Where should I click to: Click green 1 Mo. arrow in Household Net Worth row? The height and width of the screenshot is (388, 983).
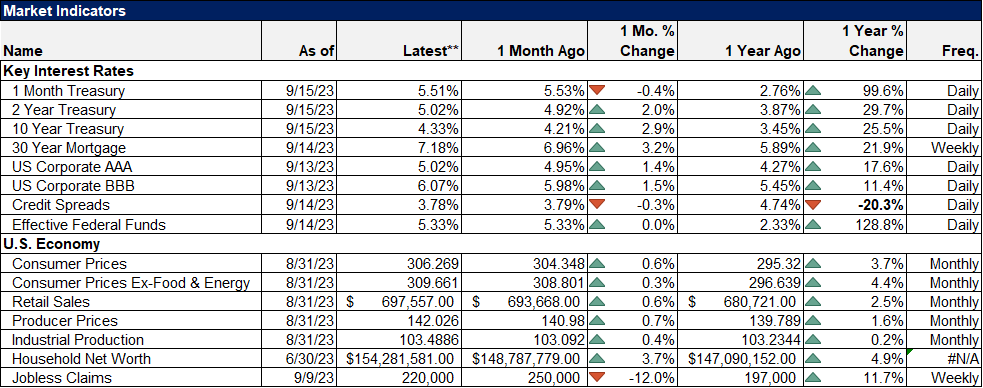(x=597, y=359)
